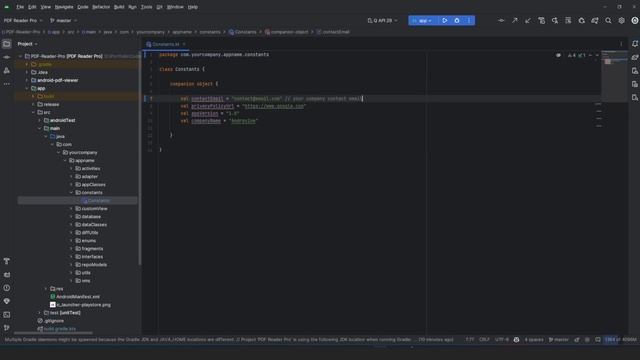Expand the fragments package in tree
Image resolution: width=640 pixels, height=360 pixels.
[x=71, y=249]
